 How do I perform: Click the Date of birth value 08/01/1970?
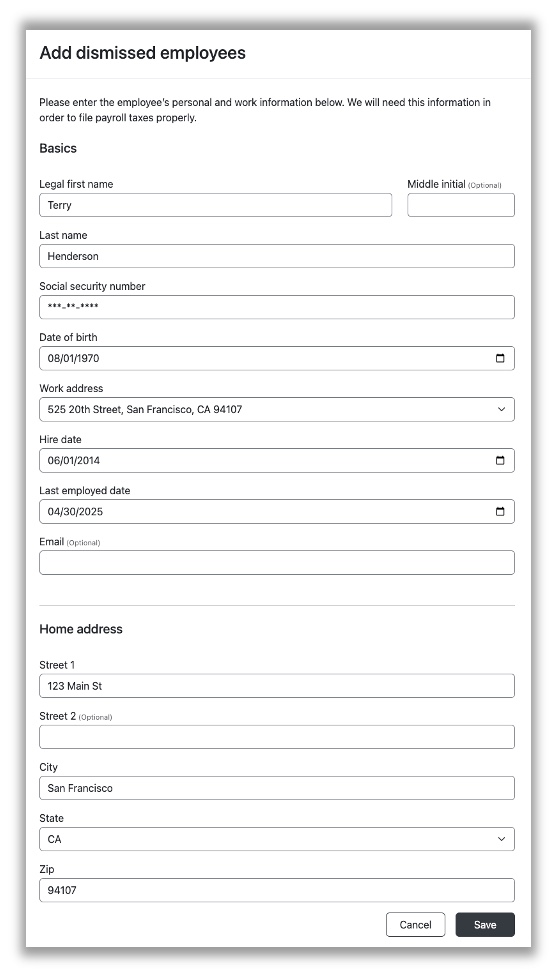click(73, 359)
